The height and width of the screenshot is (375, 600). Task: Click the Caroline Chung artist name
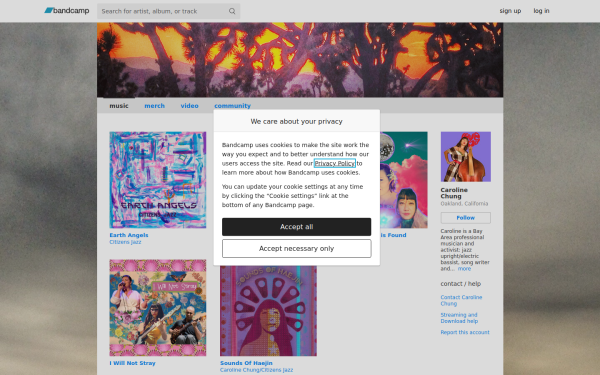454,193
